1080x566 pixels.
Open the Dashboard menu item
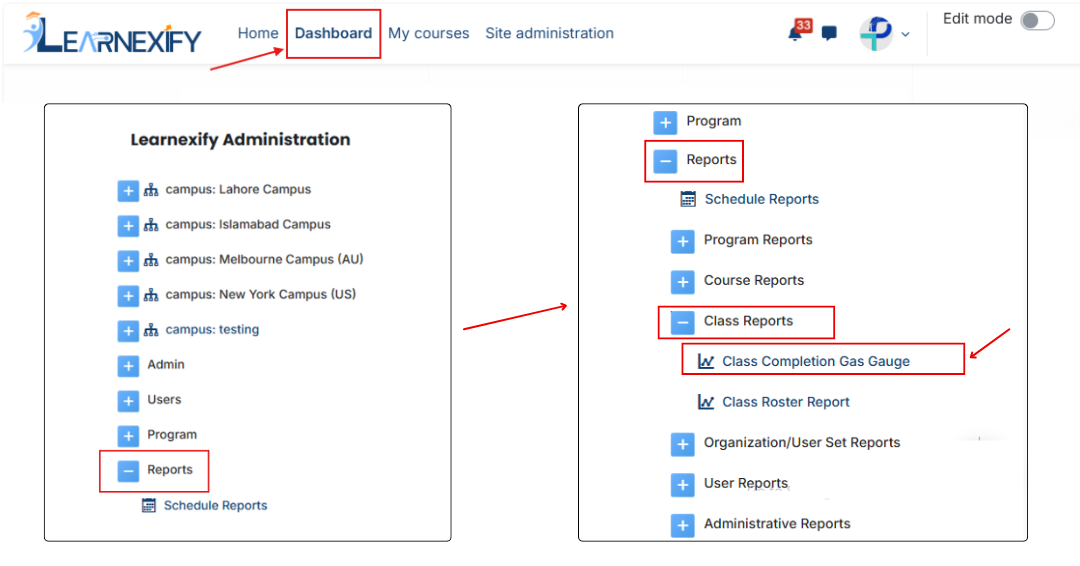coord(333,33)
